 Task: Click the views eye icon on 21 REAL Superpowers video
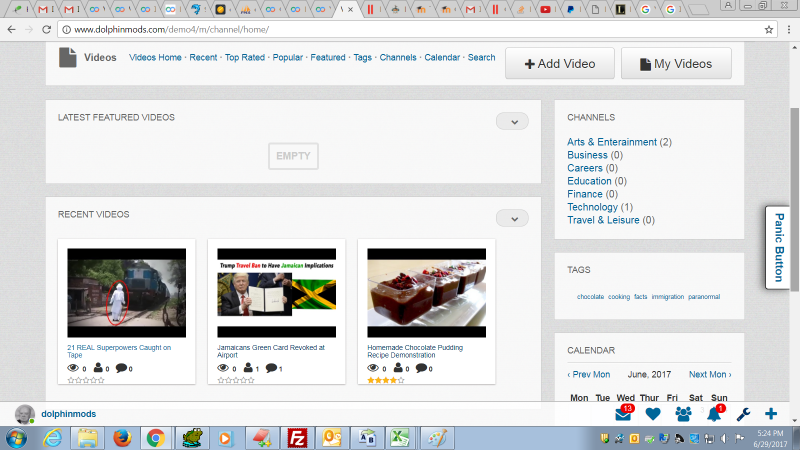pyautogui.click(x=73, y=368)
